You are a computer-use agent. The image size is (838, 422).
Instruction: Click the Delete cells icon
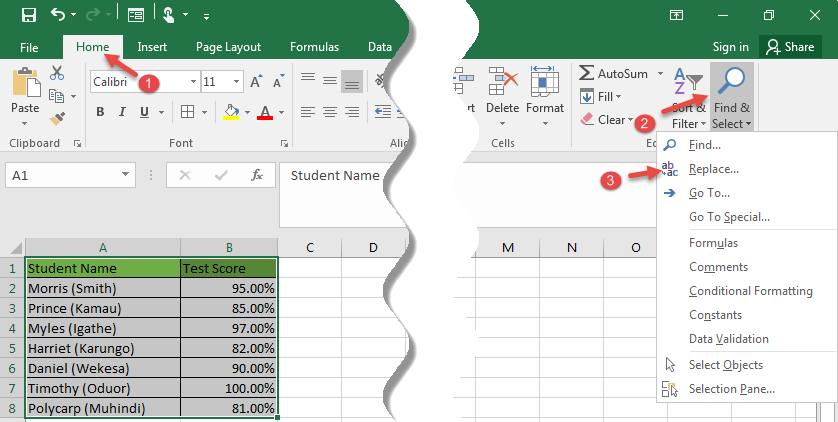coord(502,81)
